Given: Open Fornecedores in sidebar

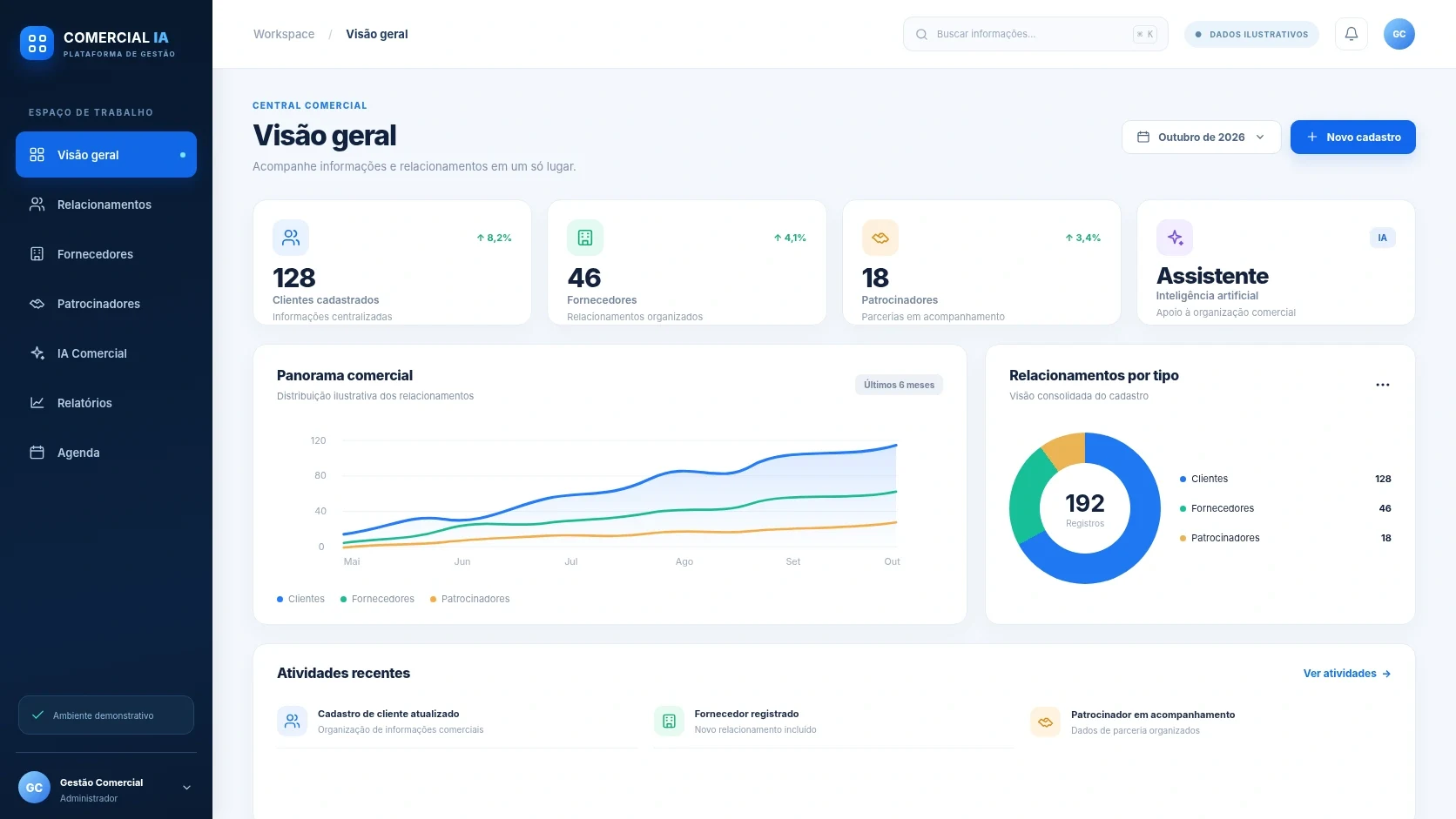Looking at the screenshot, I should tap(106, 254).
